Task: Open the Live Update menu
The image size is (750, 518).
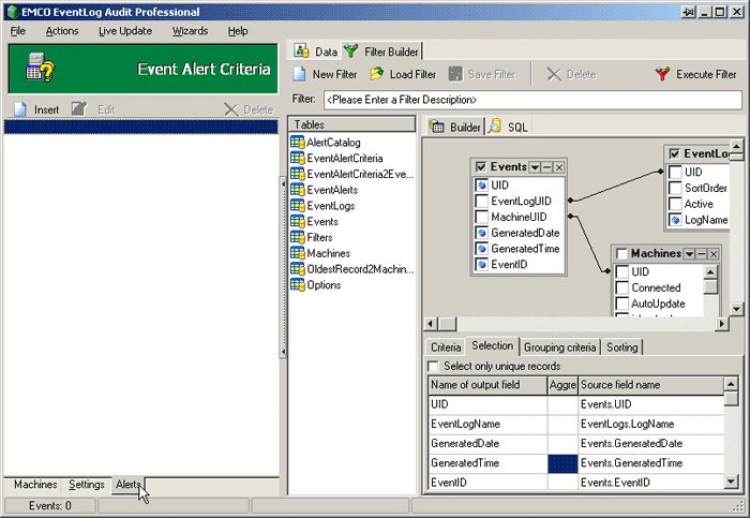Action: (x=125, y=31)
